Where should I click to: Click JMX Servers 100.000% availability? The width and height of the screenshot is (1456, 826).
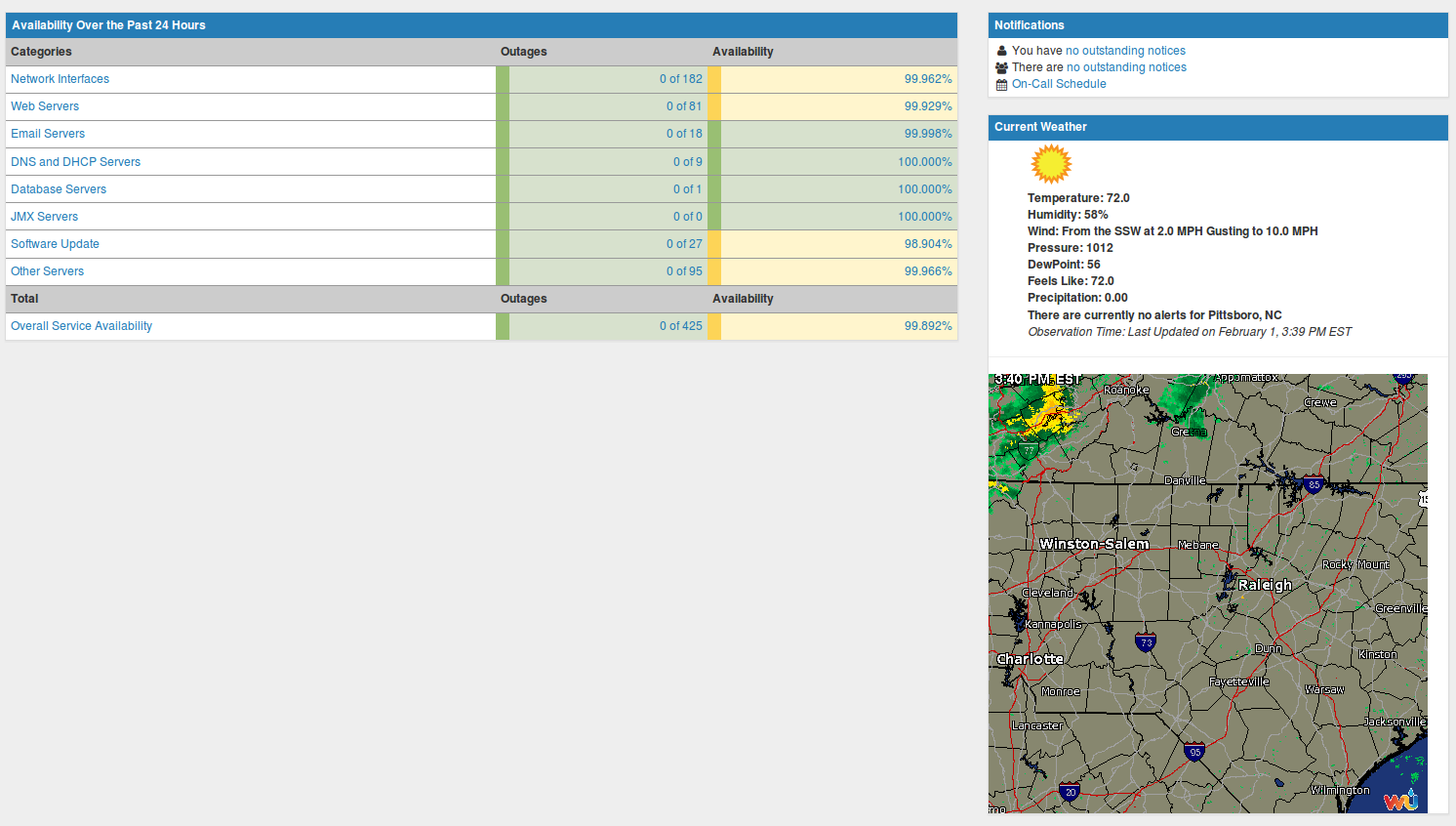pos(925,217)
